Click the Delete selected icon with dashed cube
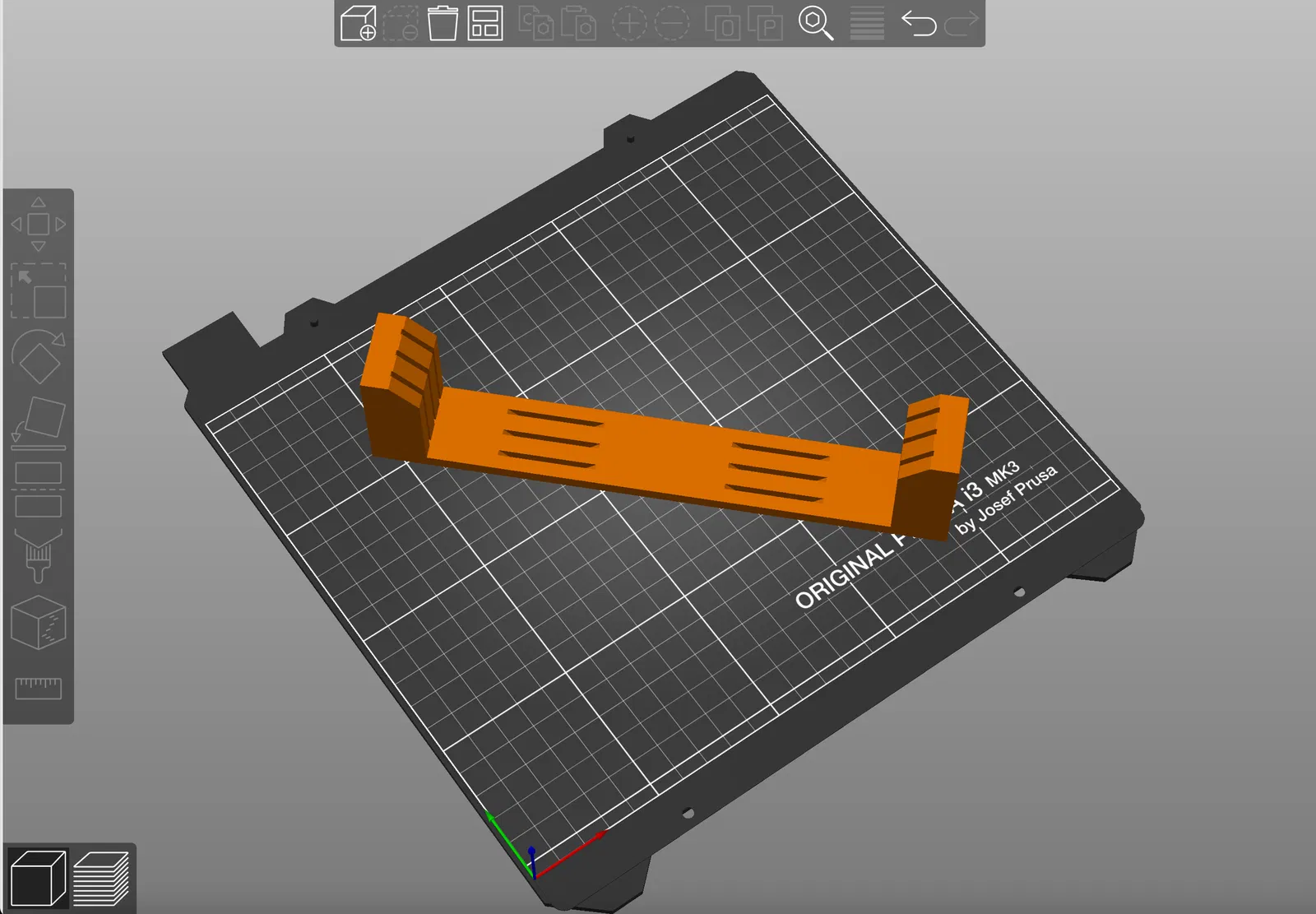Viewport: 1316px width, 914px height. coord(401,22)
